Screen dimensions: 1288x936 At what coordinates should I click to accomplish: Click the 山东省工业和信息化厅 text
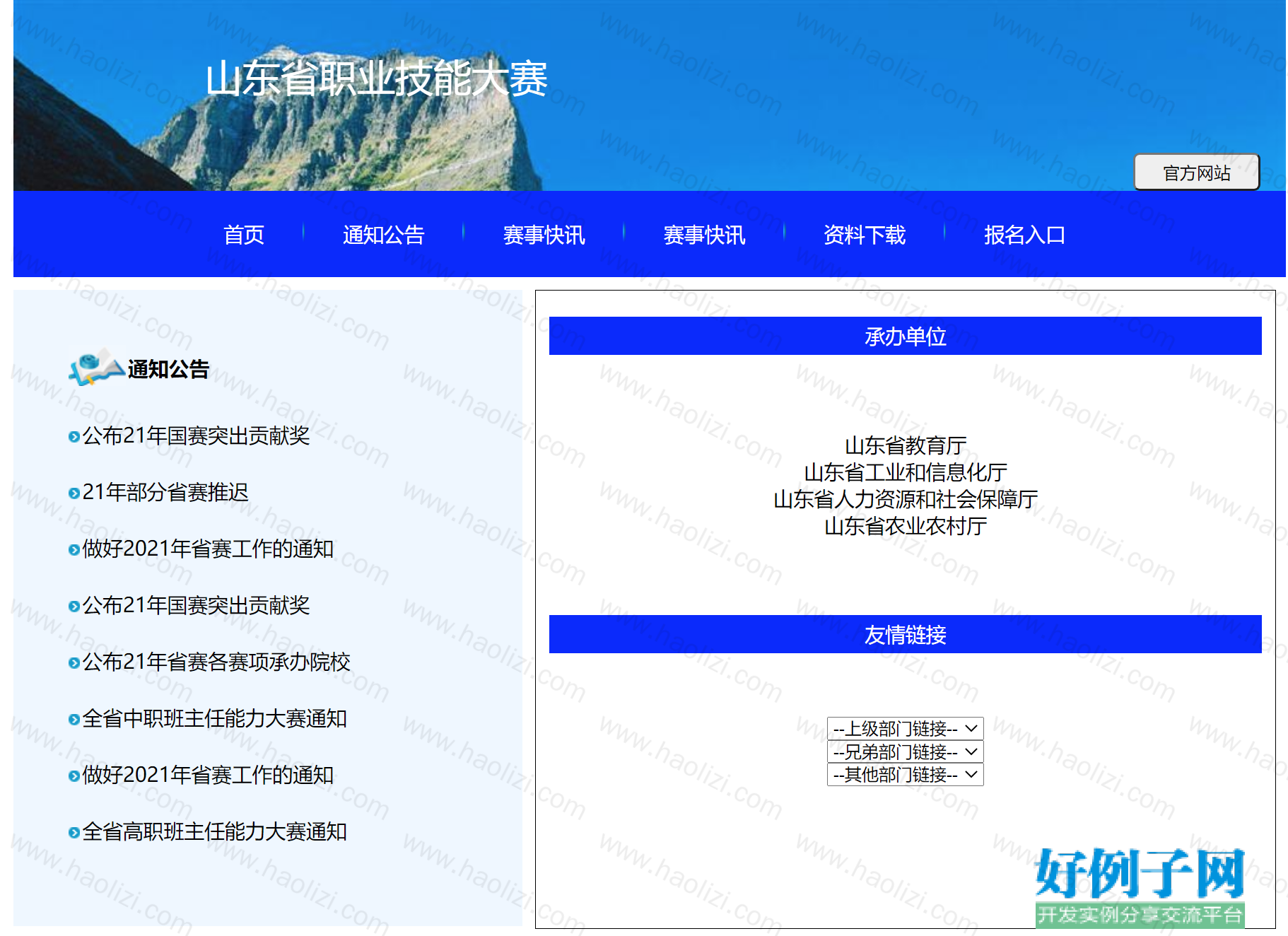point(906,472)
